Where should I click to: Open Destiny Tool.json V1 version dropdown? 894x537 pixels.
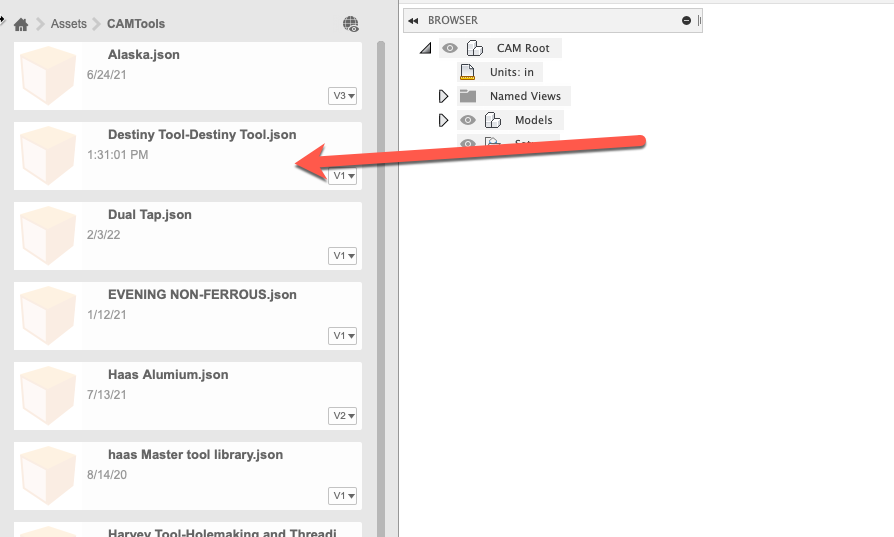click(x=343, y=176)
